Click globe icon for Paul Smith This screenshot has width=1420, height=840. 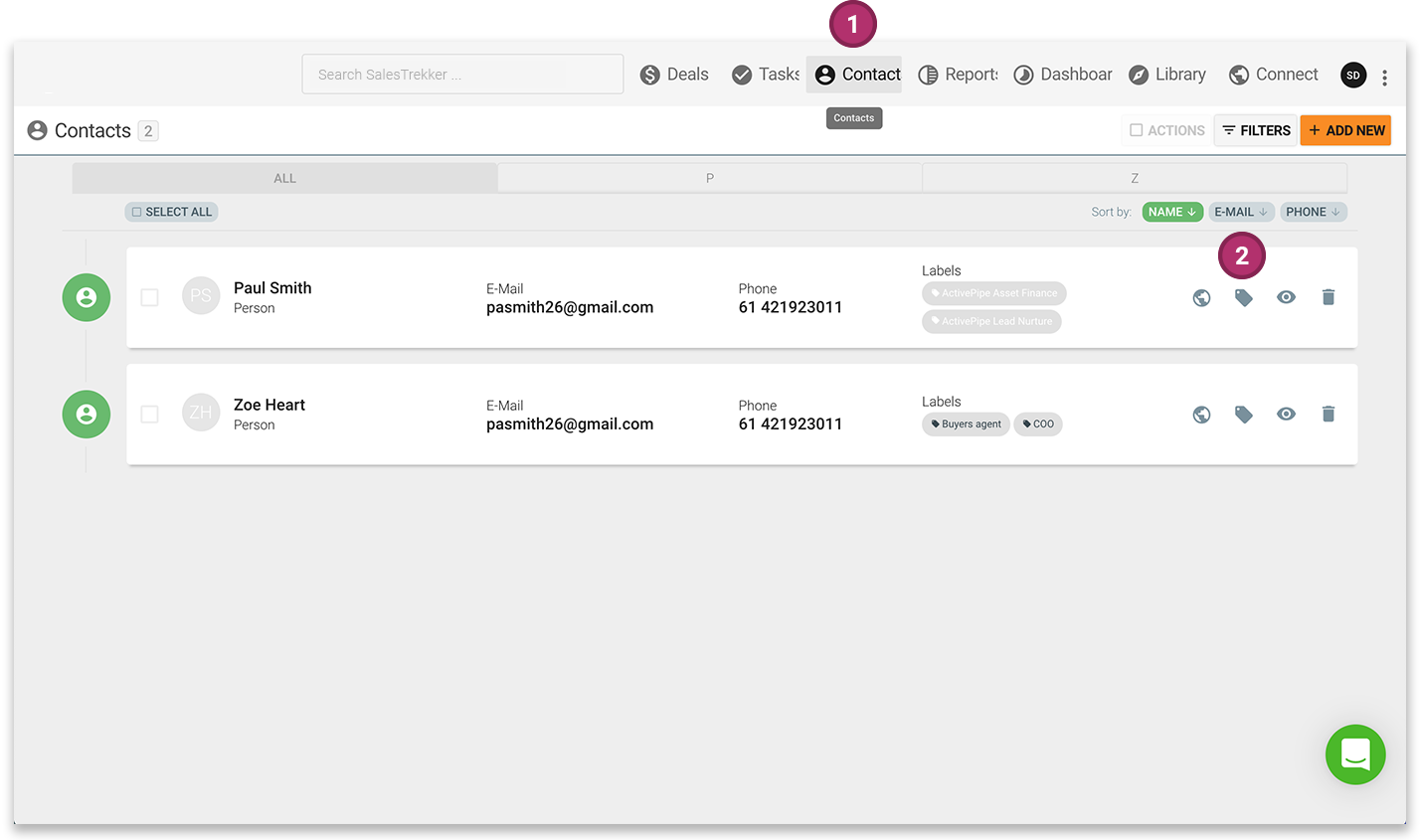pyautogui.click(x=1202, y=297)
